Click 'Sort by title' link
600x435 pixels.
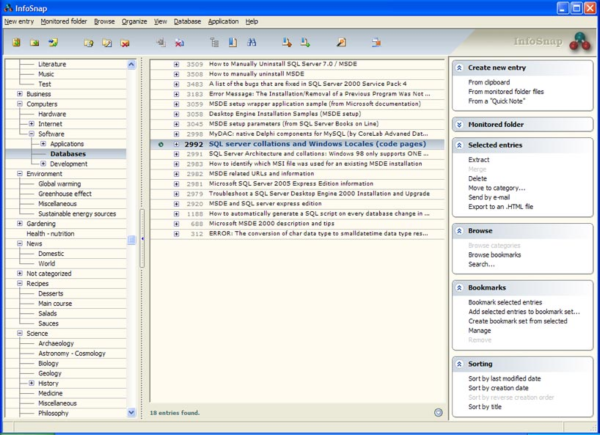[x=487, y=408]
